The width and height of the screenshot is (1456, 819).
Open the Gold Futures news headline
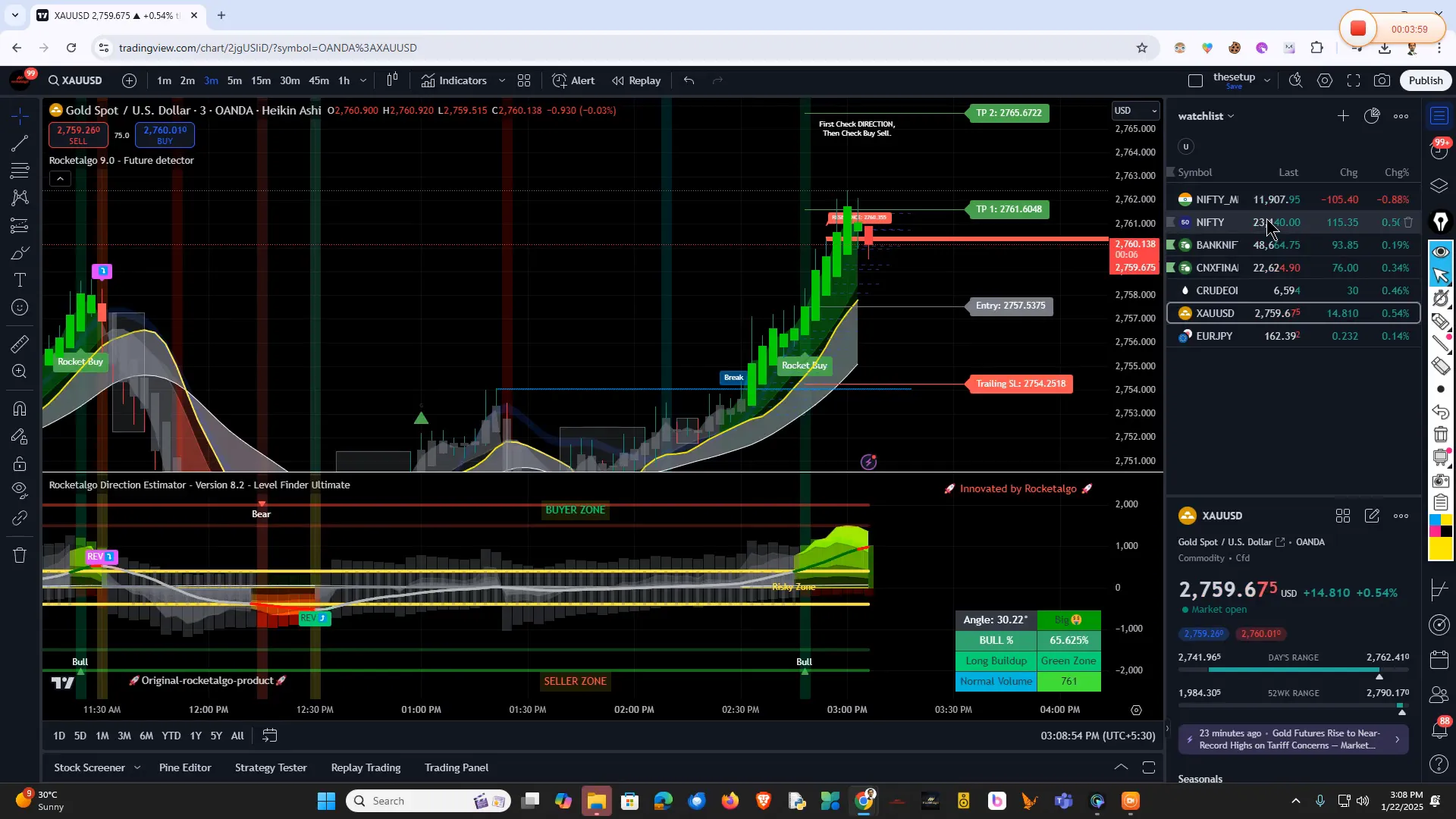pos(1293,739)
